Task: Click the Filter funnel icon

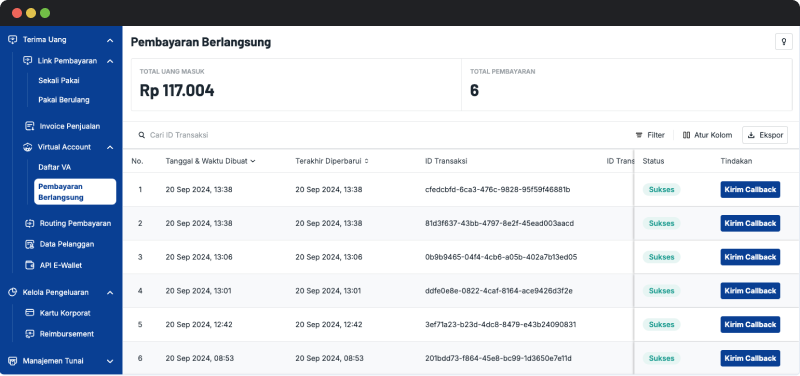Action: coord(639,135)
